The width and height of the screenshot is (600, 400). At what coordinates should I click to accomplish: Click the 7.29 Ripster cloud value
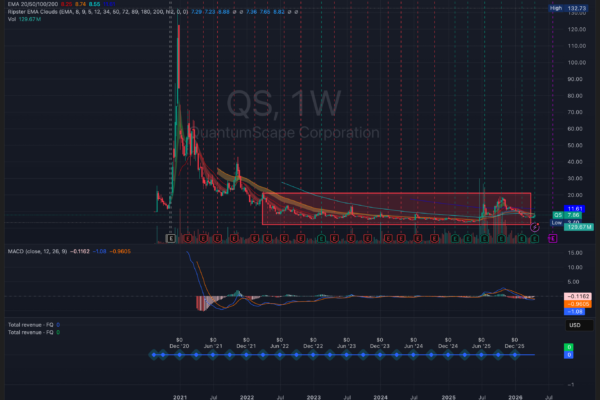[x=196, y=12]
